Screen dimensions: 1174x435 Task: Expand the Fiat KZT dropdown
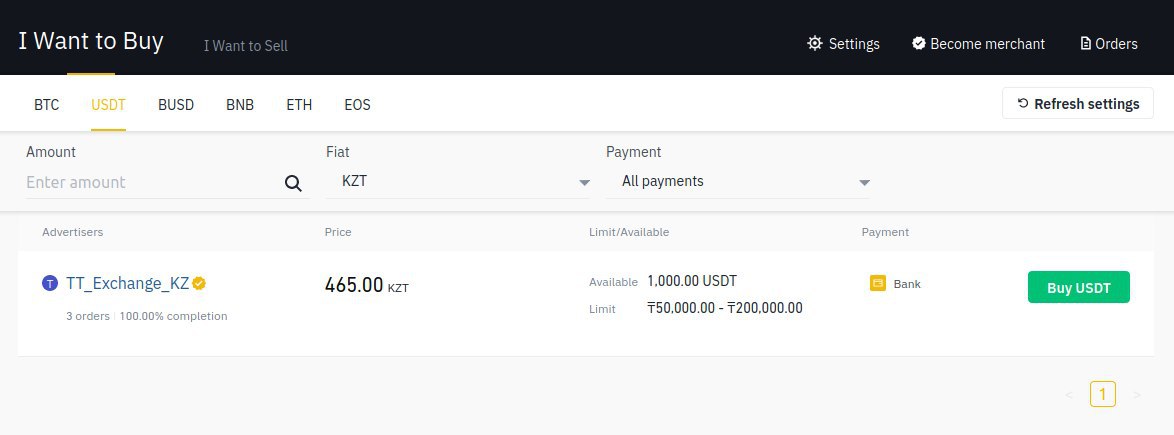[x=458, y=182]
